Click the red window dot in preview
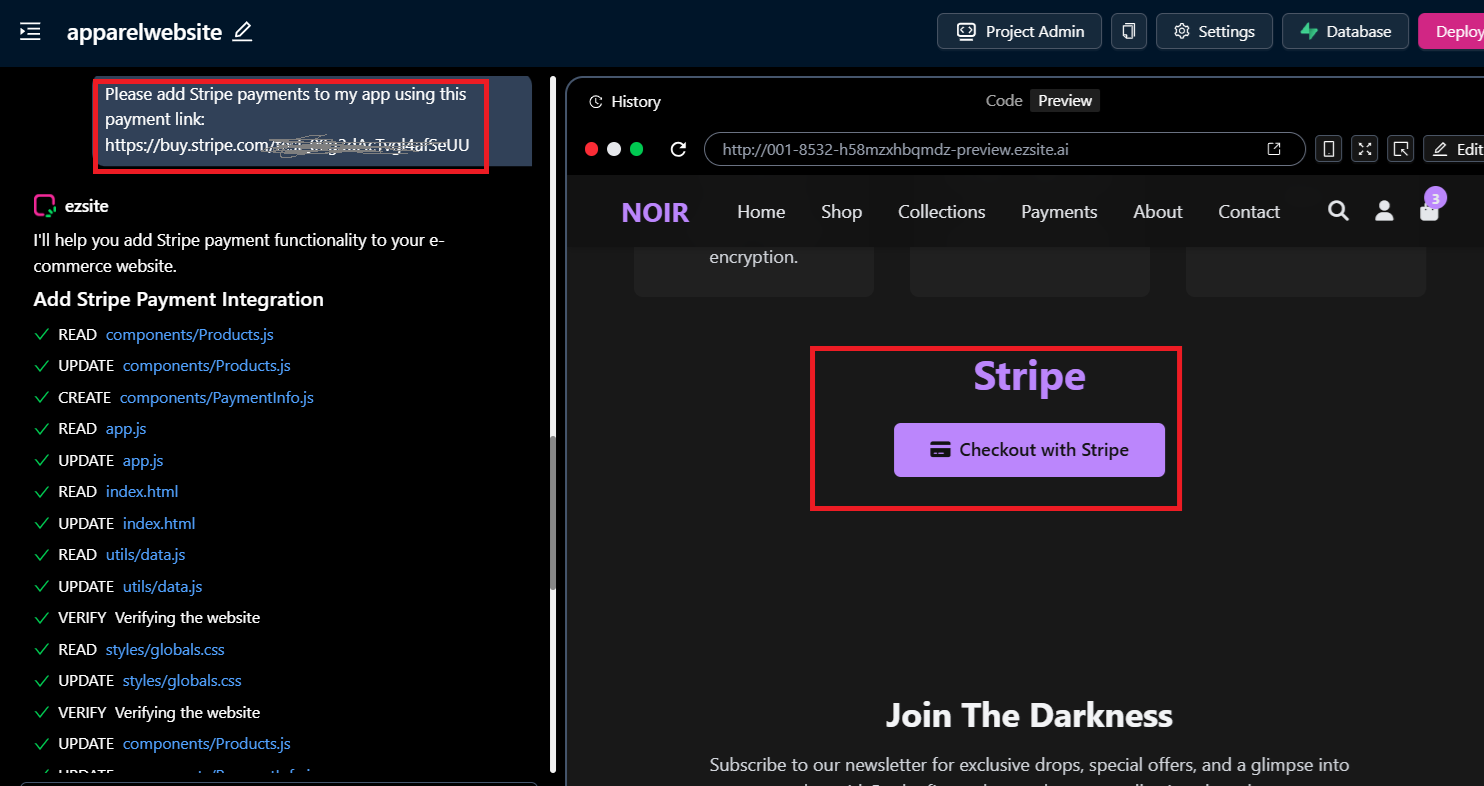Viewport: 1484px width, 786px height. pyautogui.click(x=592, y=149)
